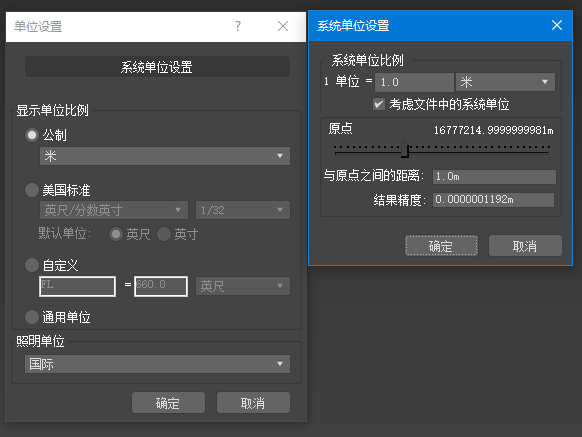
Task: Open the 系统单位比例 米 dropdown
Action: (505, 82)
